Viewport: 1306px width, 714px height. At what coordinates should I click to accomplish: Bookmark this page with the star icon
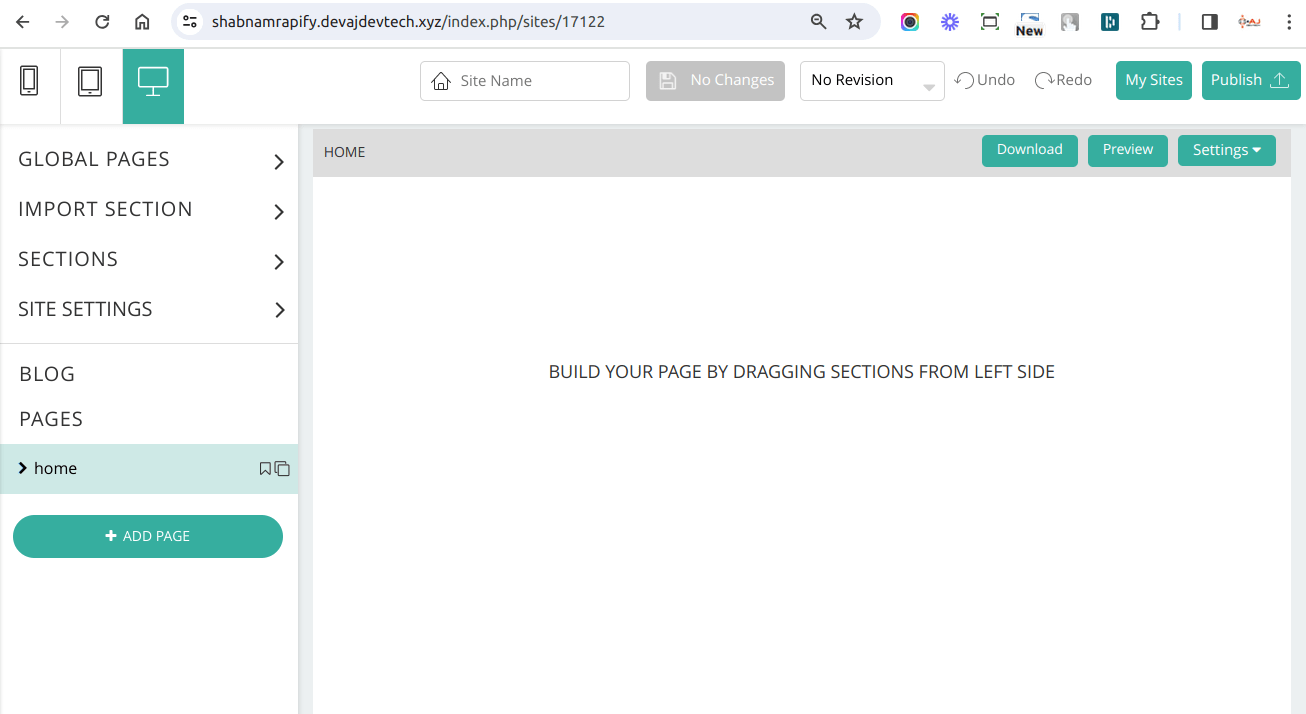(x=854, y=21)
